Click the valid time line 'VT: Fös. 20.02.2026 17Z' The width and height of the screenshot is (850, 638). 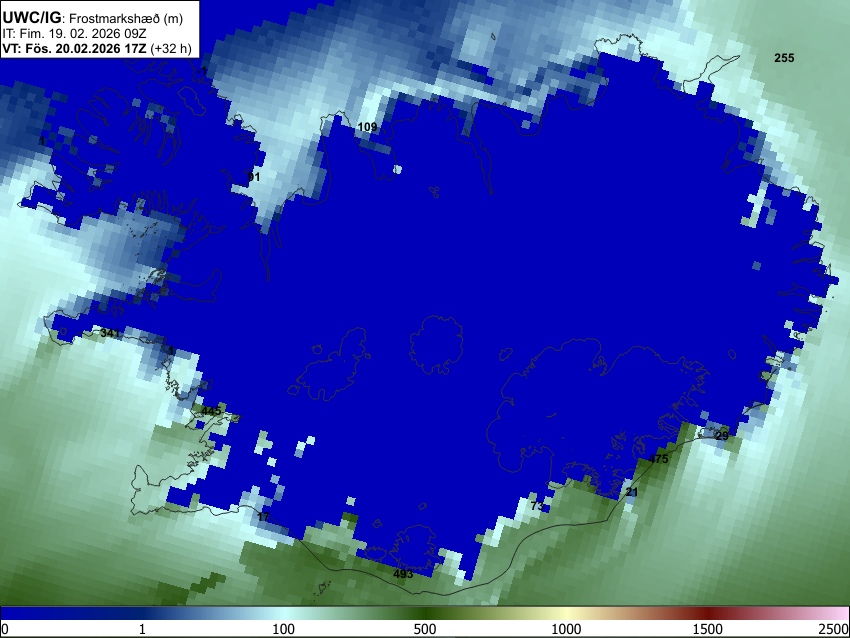pos(74,49)
